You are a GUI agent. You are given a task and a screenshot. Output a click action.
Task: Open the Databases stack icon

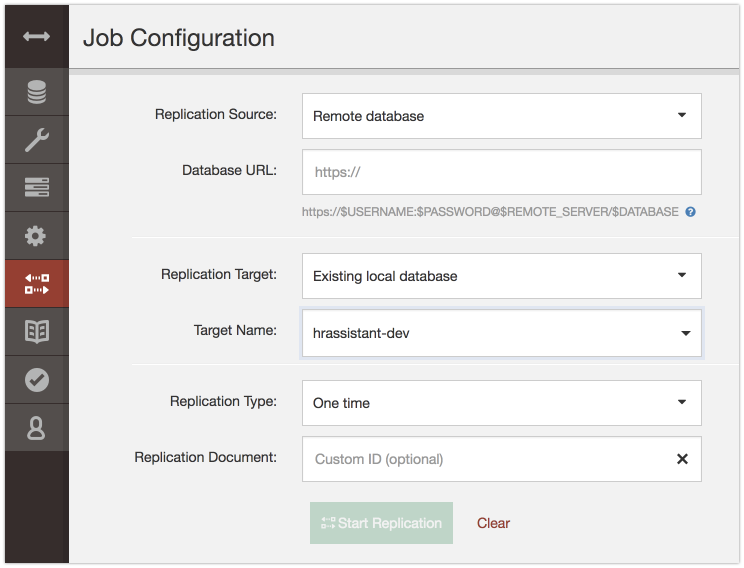[37, 92]
